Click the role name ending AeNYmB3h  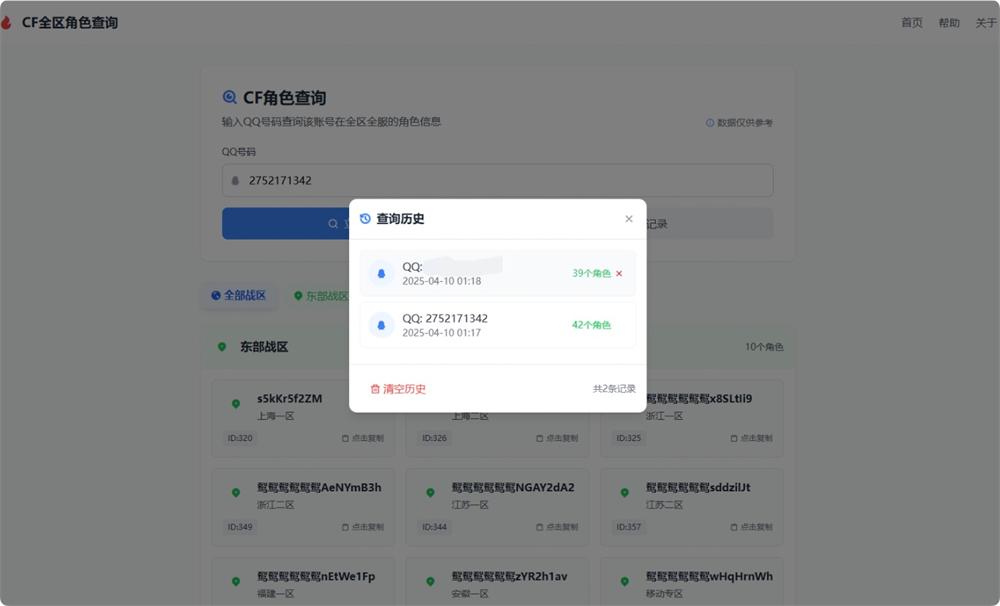pyautogui.click(x=320, y=487)
